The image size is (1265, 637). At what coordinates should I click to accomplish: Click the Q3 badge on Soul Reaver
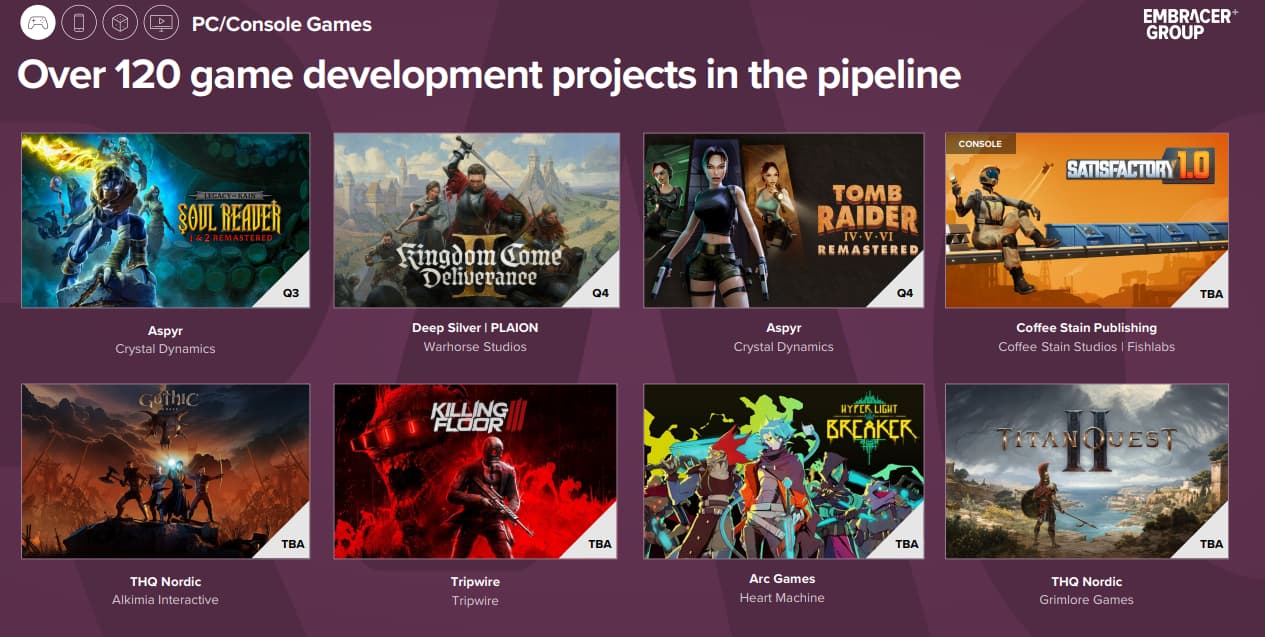pyautogui.click(x=291, y=294)
